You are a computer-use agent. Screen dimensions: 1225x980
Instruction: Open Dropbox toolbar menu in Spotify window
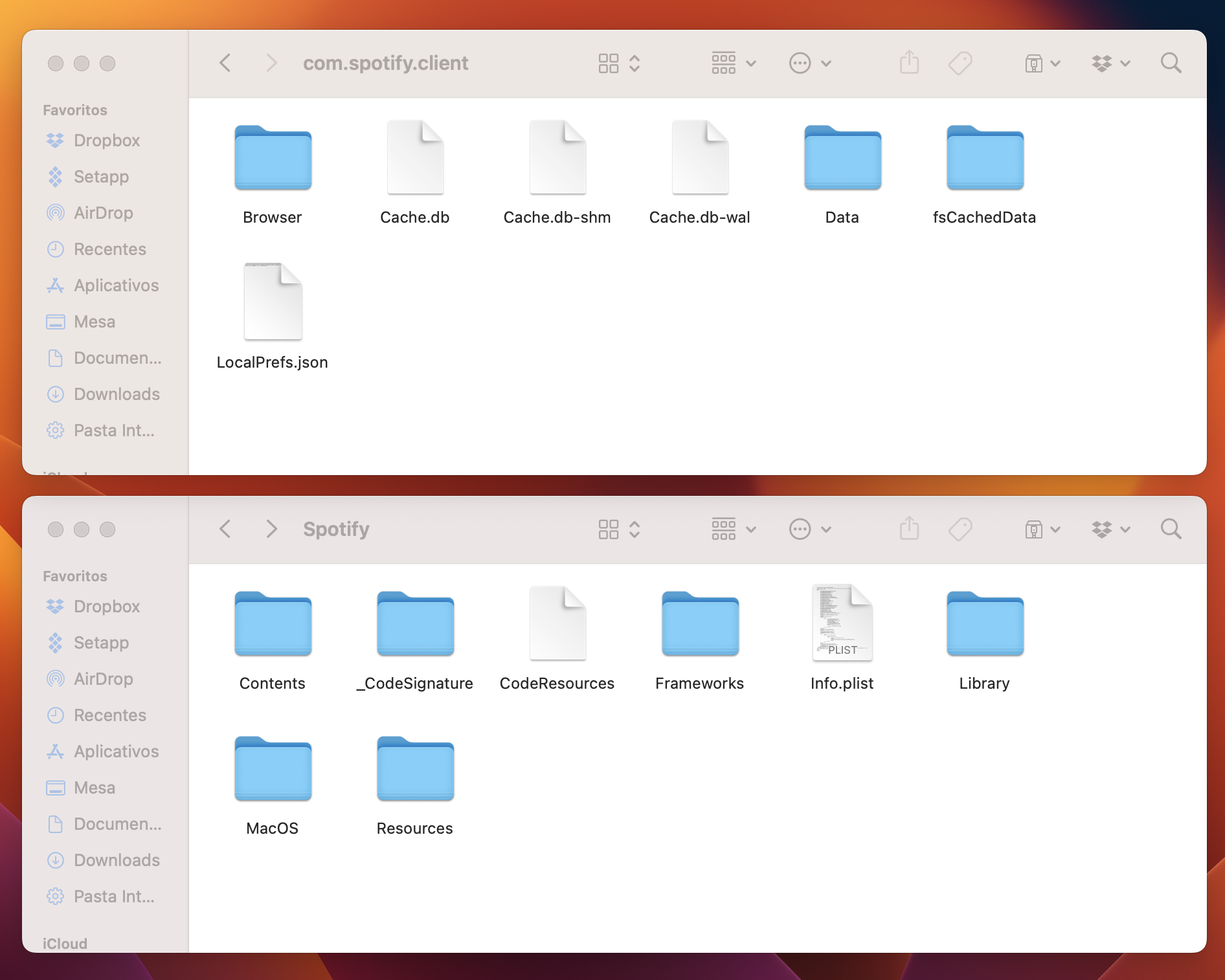point(1111,529)
